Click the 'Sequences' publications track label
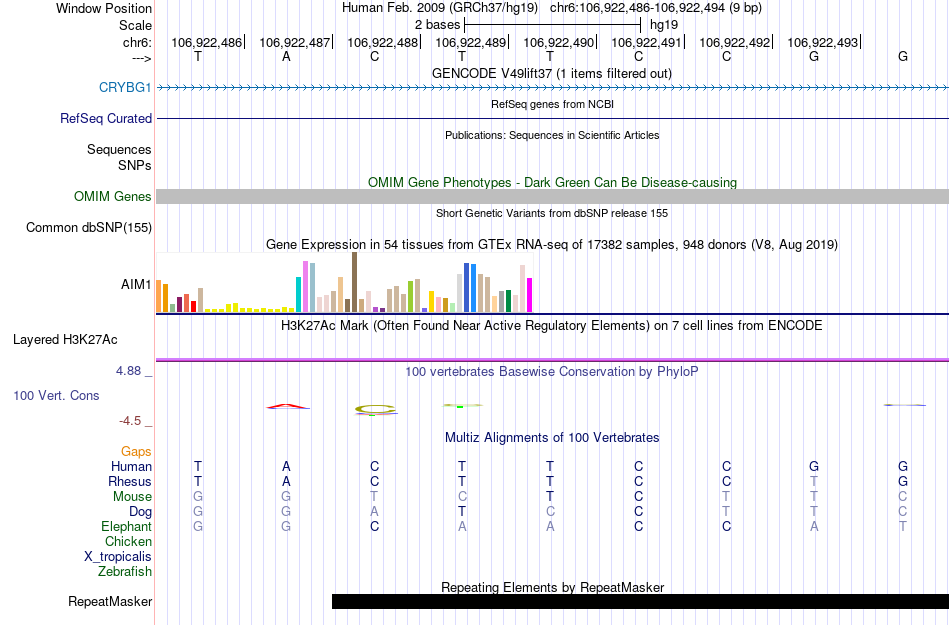The image size is (950, 625). [119, 150]
